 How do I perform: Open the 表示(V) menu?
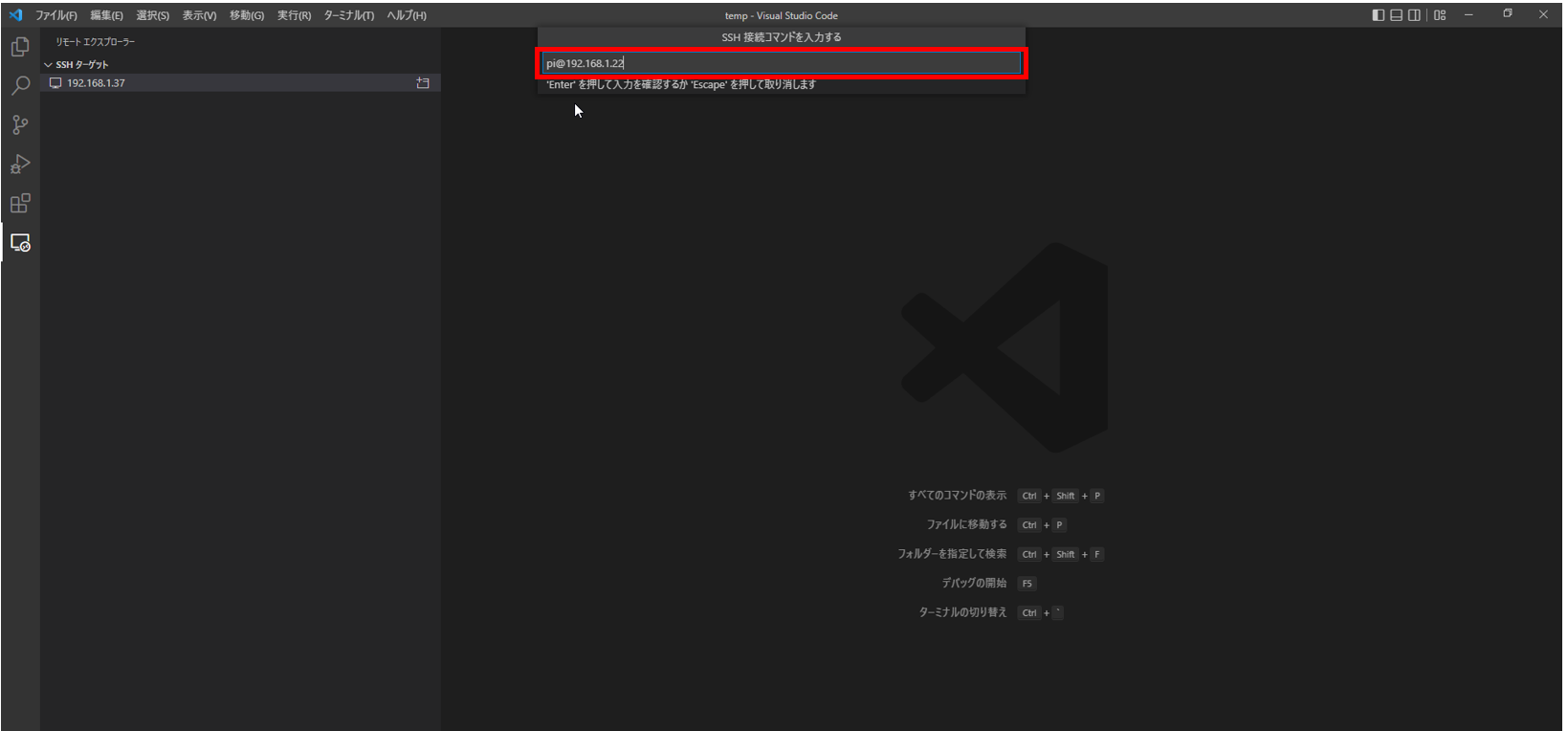pyautogui.click(x=199, y=15)
